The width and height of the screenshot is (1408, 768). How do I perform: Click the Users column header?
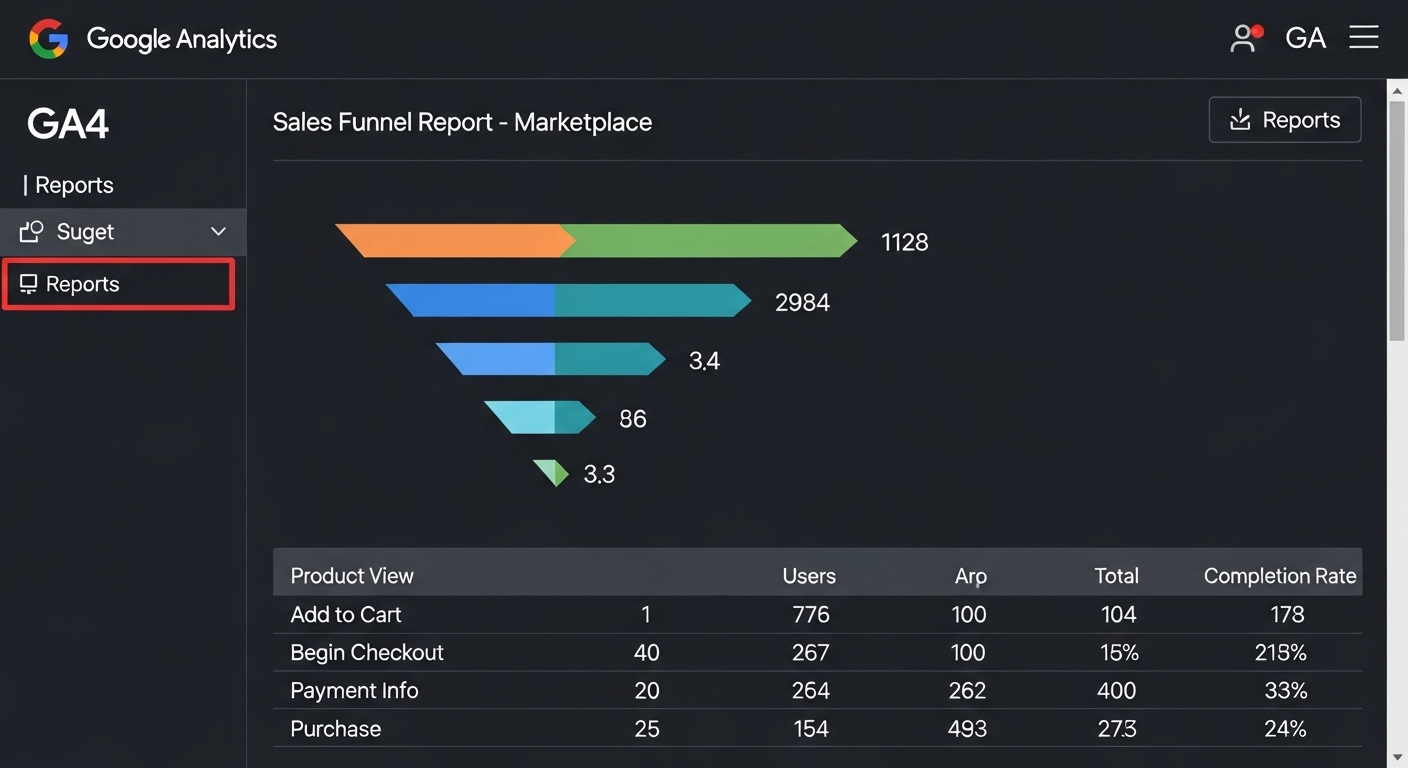click(x=809, y=576)
